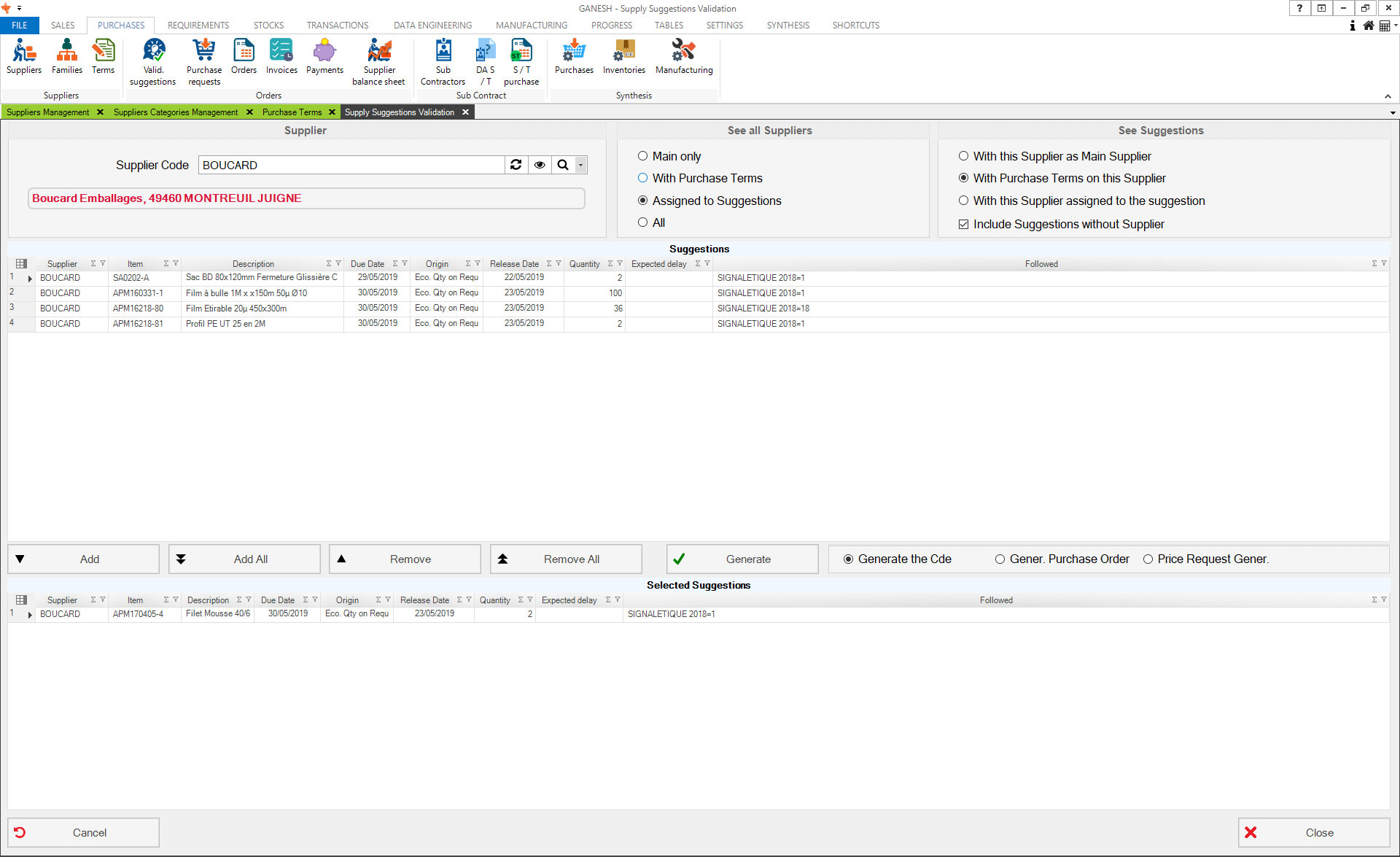
Task: Open Sub Contractors ribbon icon
Action: pos(443,51)
